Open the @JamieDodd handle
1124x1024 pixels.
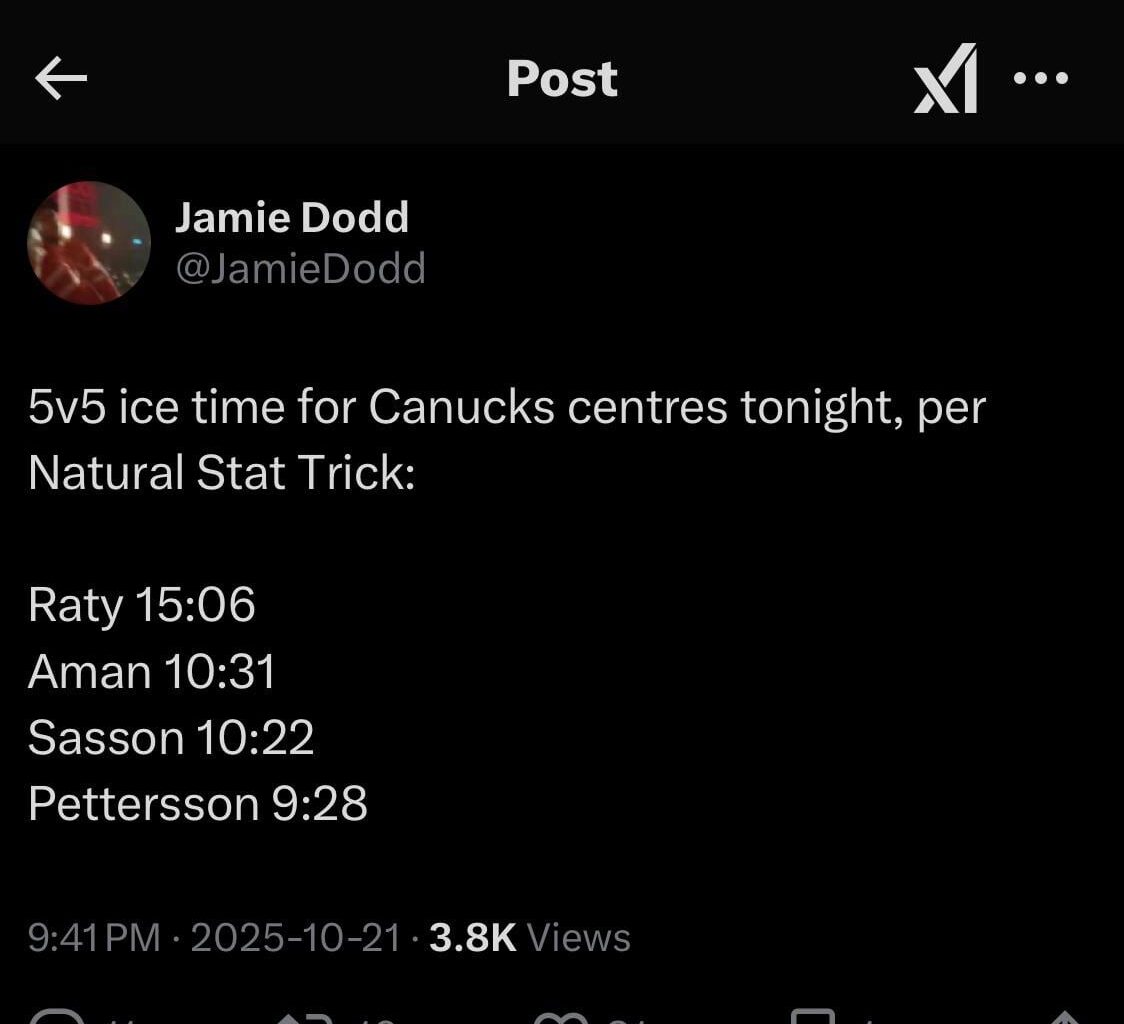(x=302, y=267)
